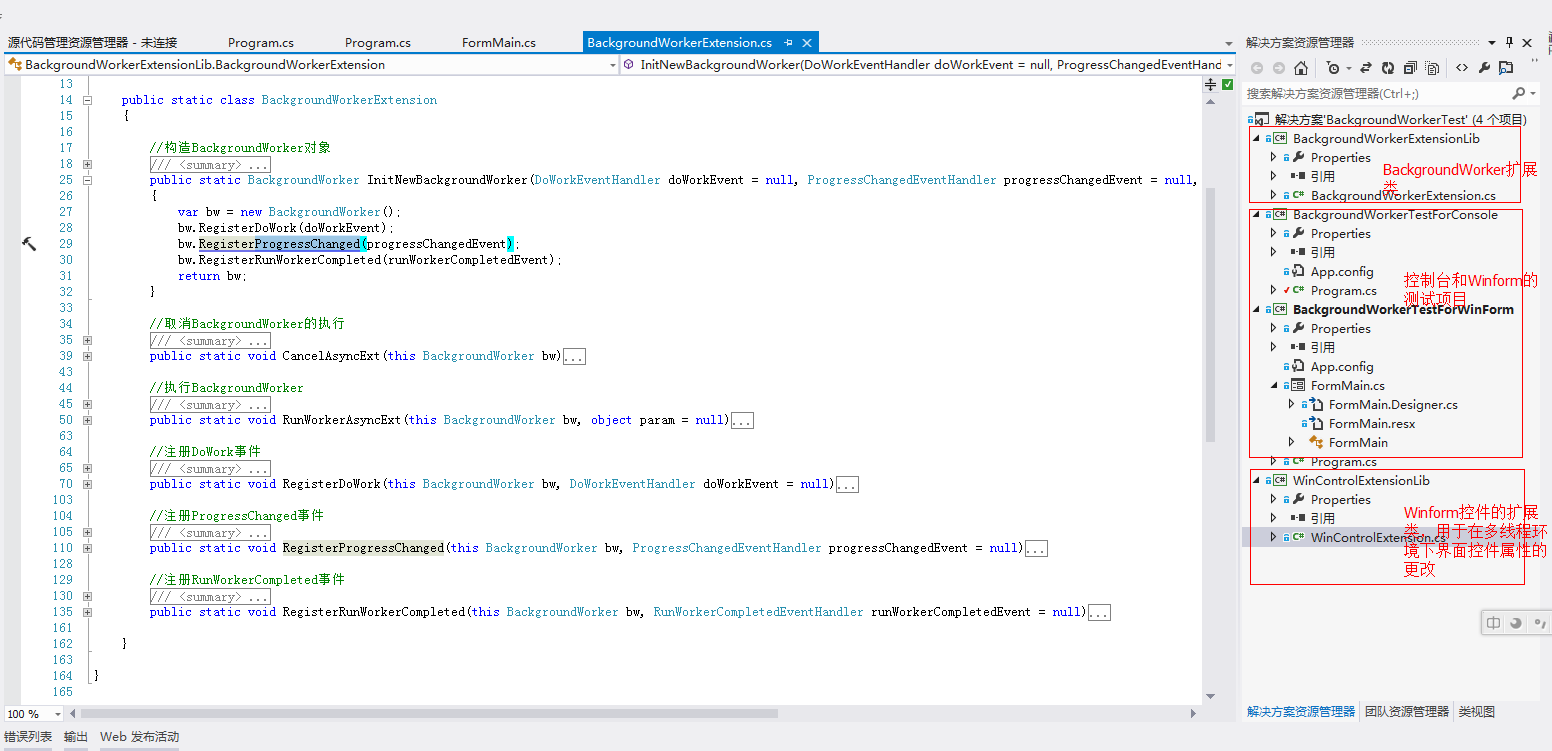
Task: Close the BackgroundWorkerExtension.cs tab
Action: (806, 42)
